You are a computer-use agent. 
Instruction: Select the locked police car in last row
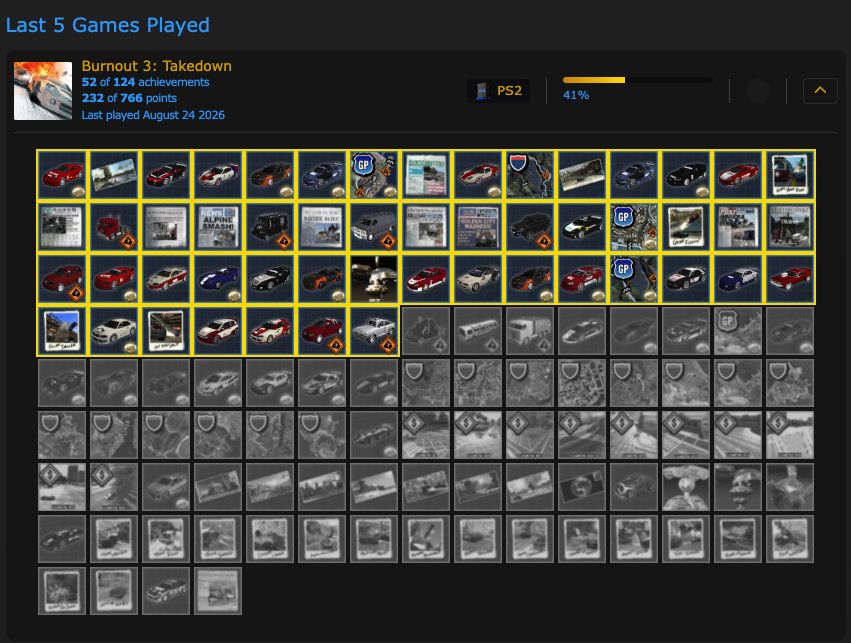point(166,591)
